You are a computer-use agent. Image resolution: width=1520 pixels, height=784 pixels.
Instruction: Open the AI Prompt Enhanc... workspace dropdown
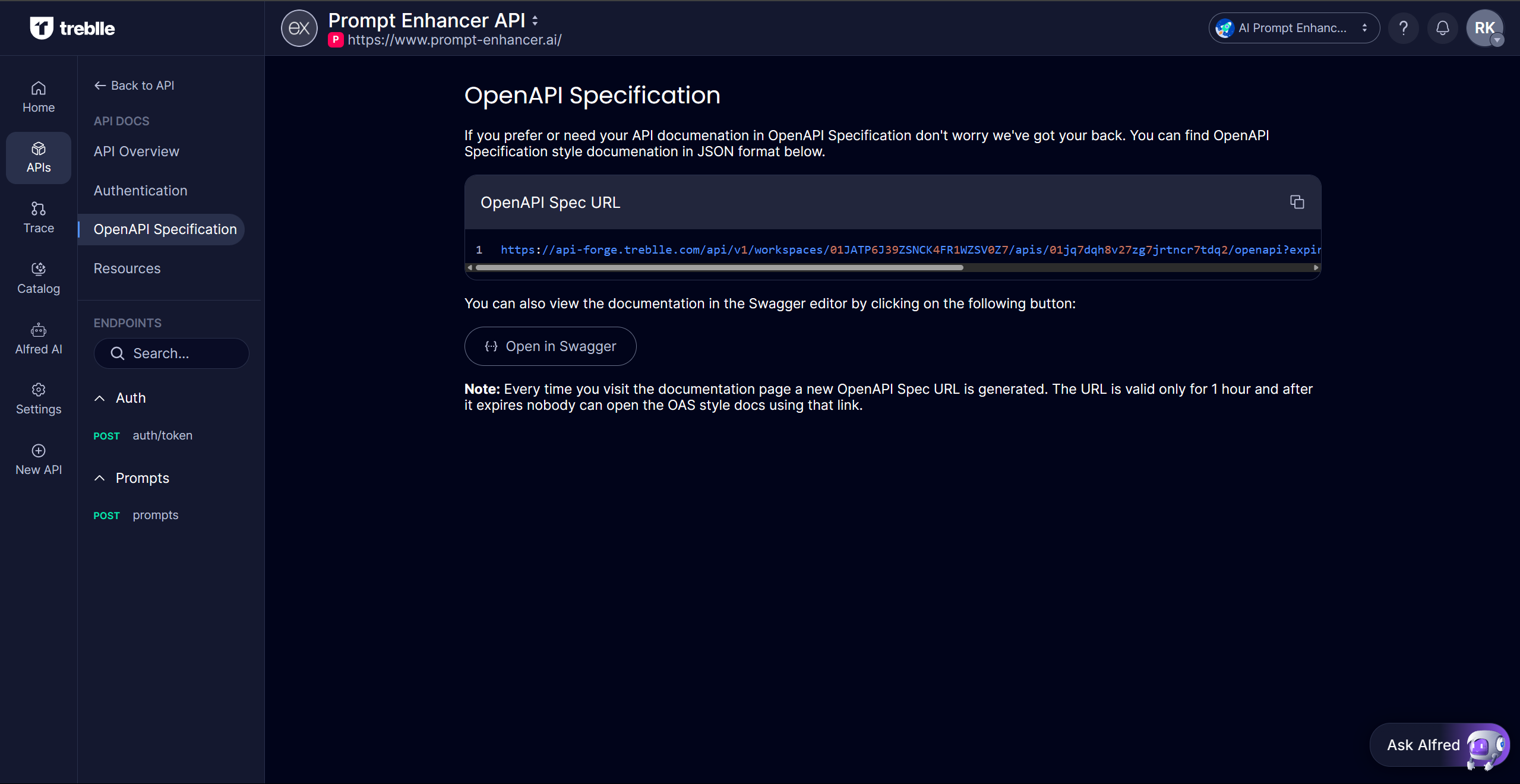(x=1294, y=28)
